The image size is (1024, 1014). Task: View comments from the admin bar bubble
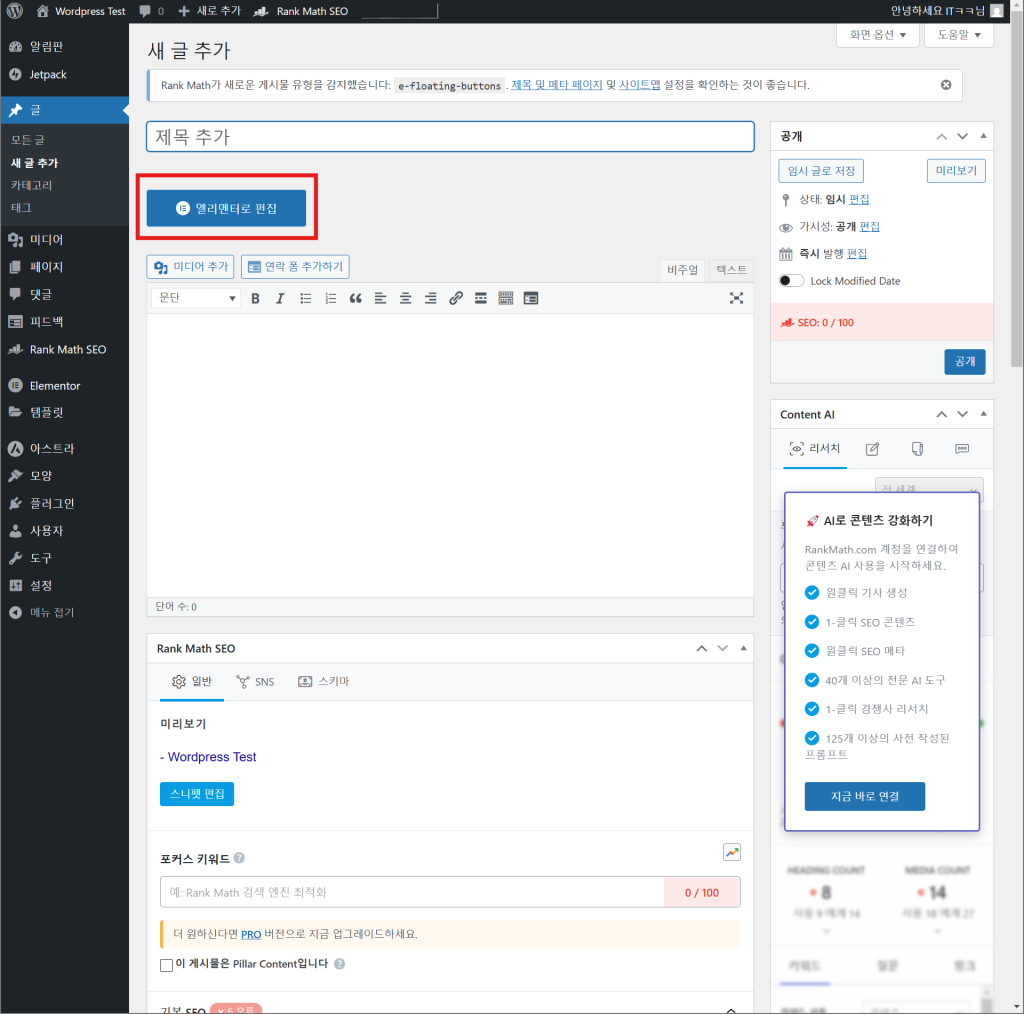point(152,11)
